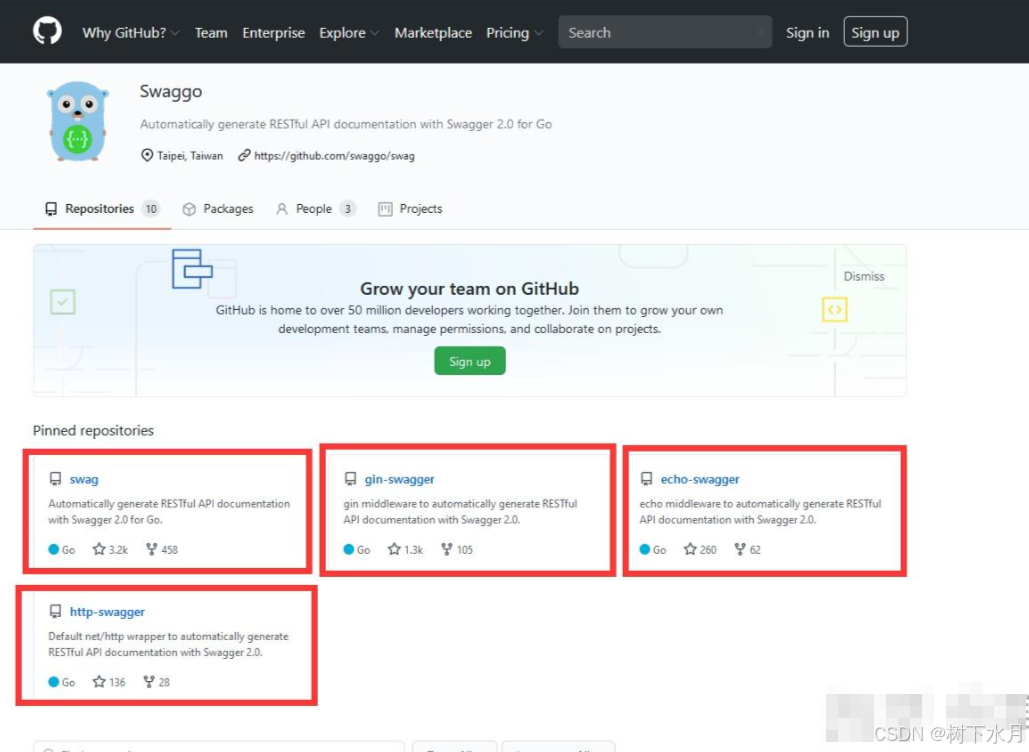Viewport: 1029px width, 752px height.
Task: Open the echo-swagger repository link
Action: point(700,479)
